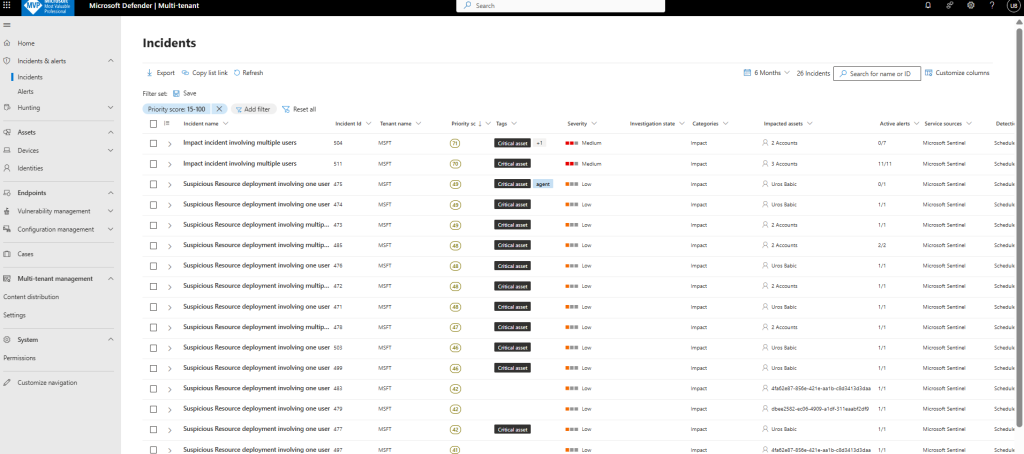This screenshot has height=454, width=1024.
Task: Open the app launcher grid icon
Action: click(x=8, y=6)
